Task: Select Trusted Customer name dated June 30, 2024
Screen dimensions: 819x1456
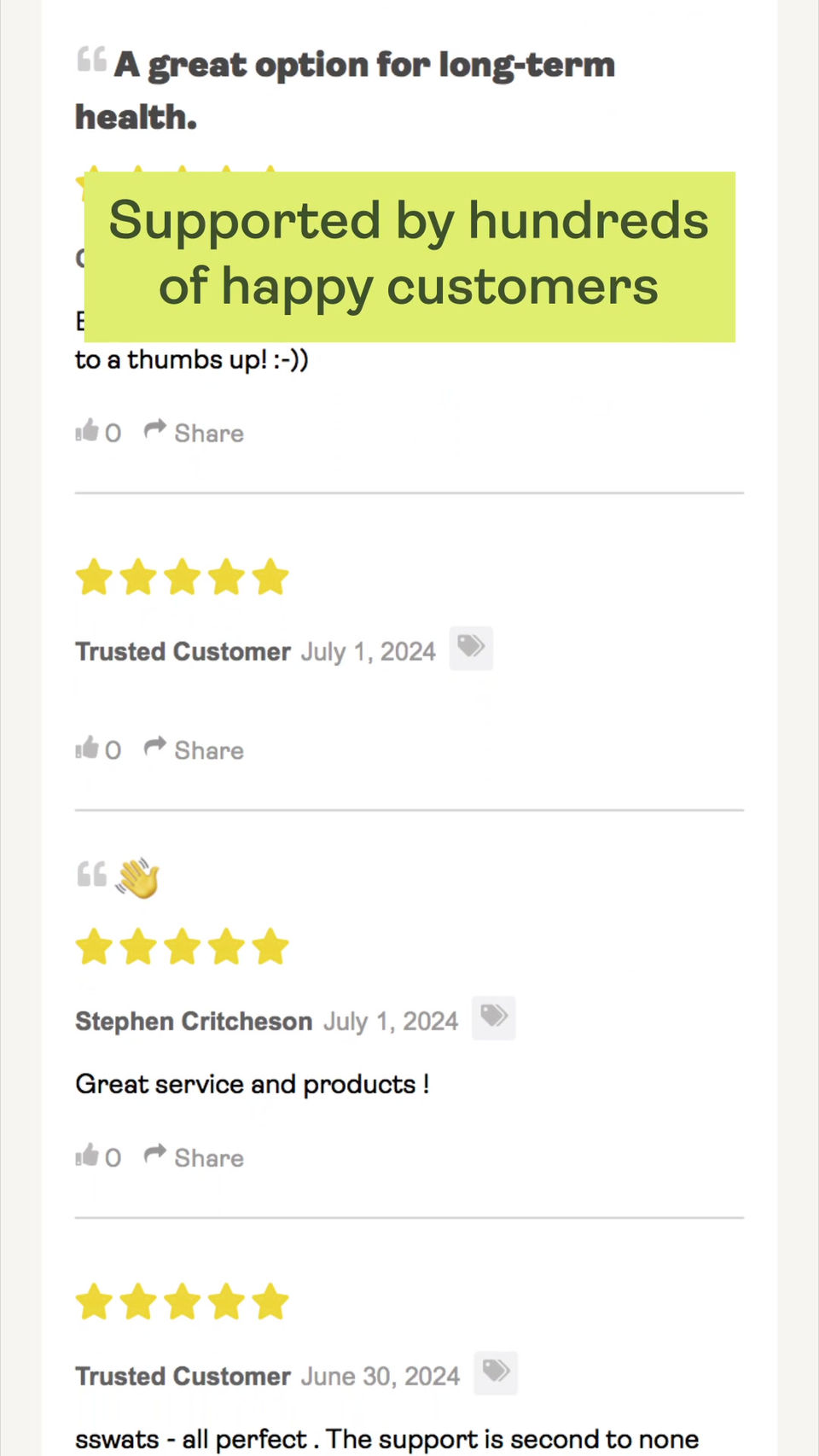Action: [x=183, y=1376]
